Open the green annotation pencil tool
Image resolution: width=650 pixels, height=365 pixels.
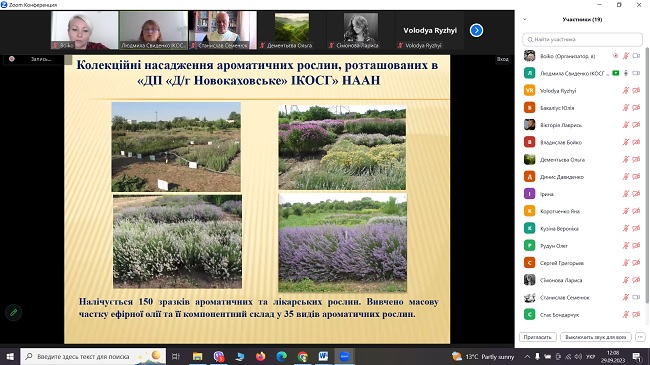pos(13,312)
